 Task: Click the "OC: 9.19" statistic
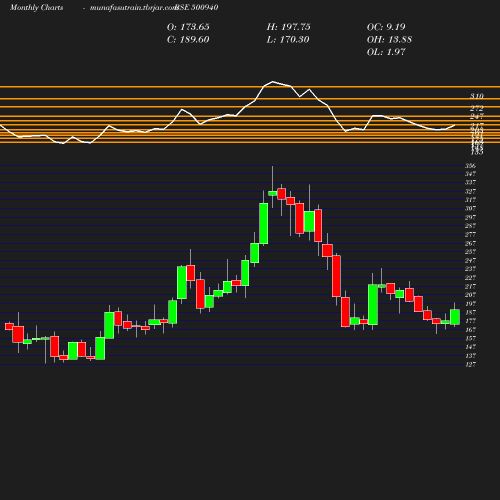pyautogui.click(x=386, y=27)
